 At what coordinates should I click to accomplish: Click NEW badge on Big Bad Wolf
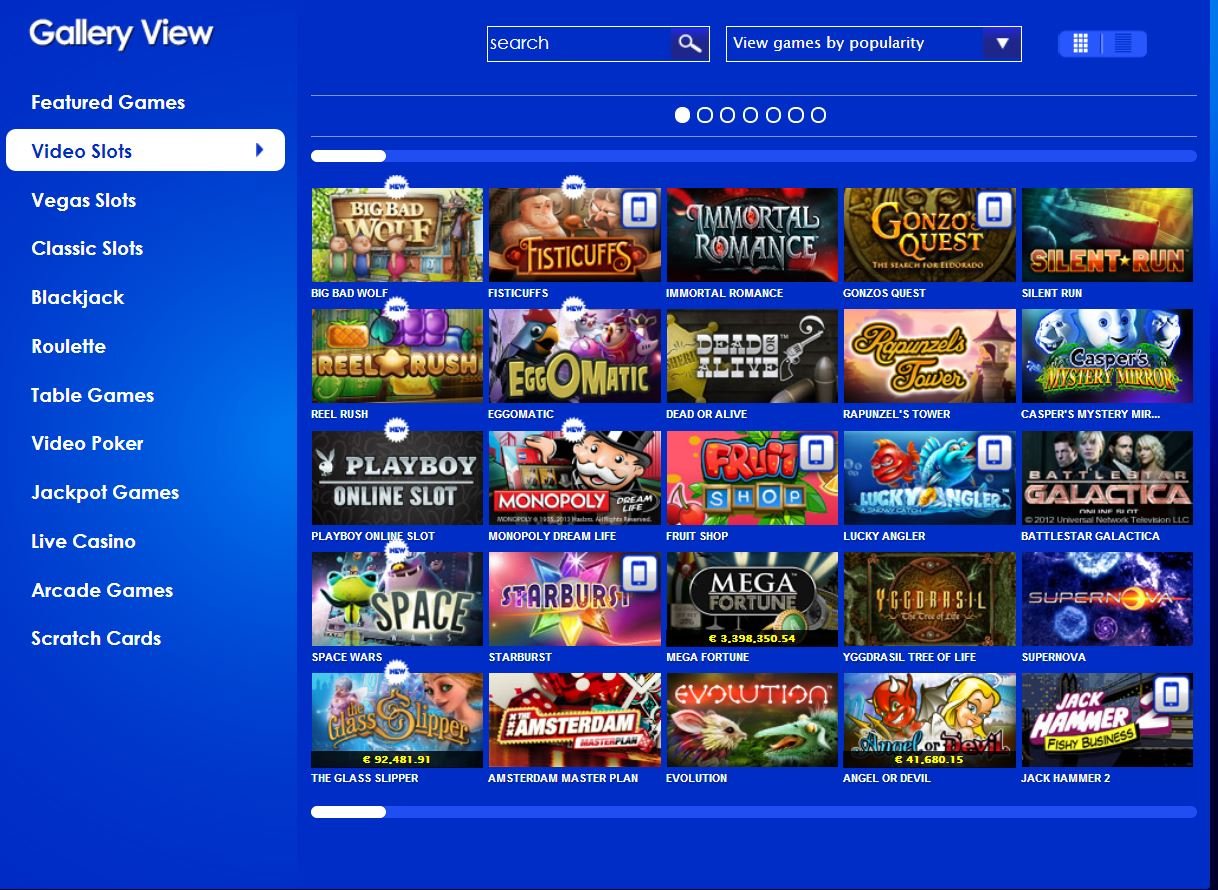[398, 186]
